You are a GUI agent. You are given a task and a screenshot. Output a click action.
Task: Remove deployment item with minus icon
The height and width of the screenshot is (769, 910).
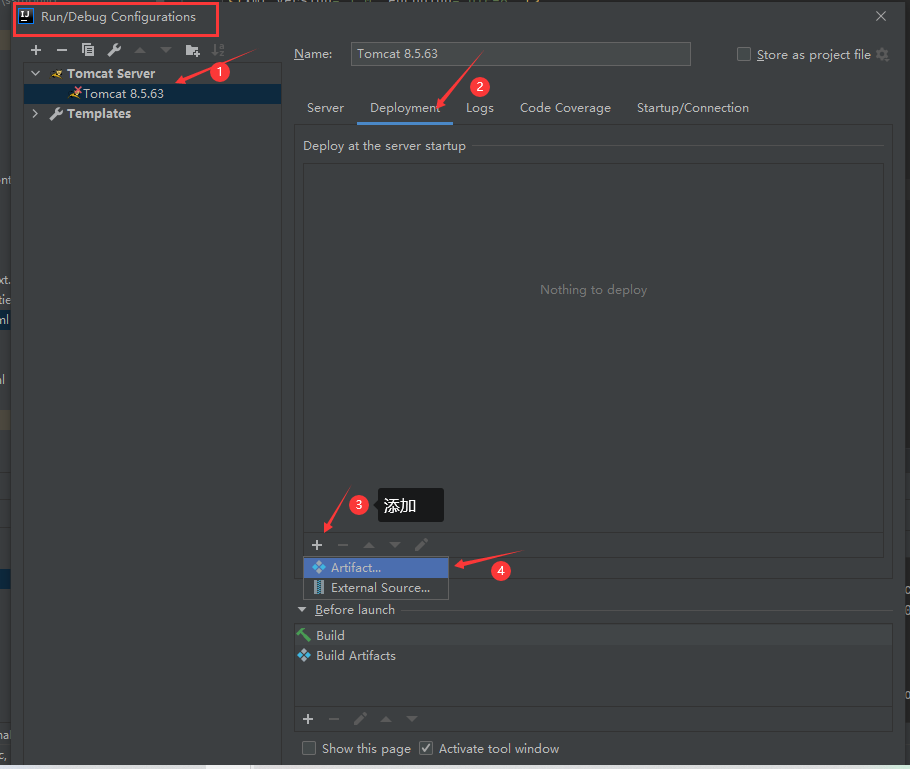pyautogui.click(x=343, y=545)
